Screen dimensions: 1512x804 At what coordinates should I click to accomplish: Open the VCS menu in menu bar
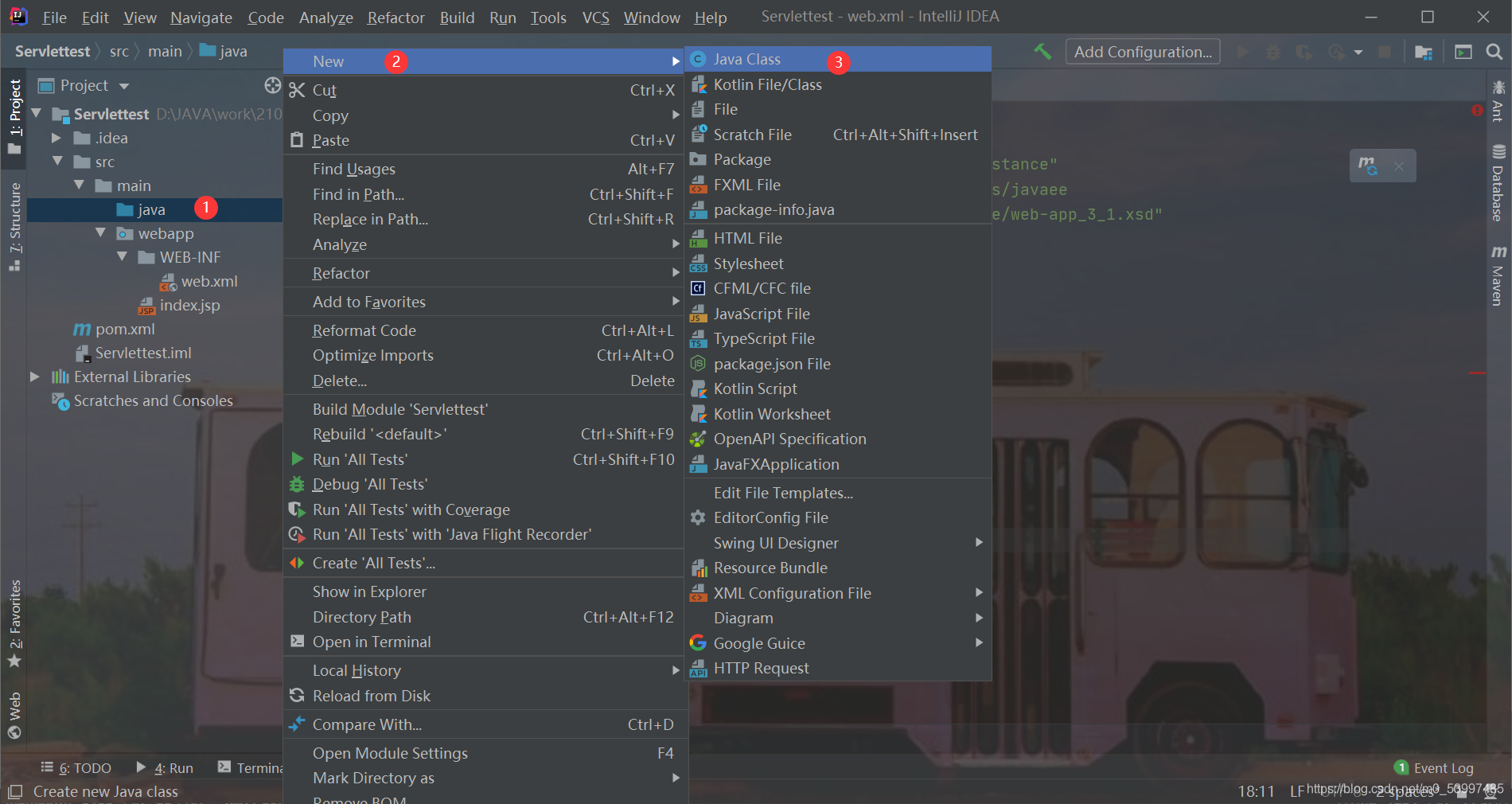click(595, 17)
